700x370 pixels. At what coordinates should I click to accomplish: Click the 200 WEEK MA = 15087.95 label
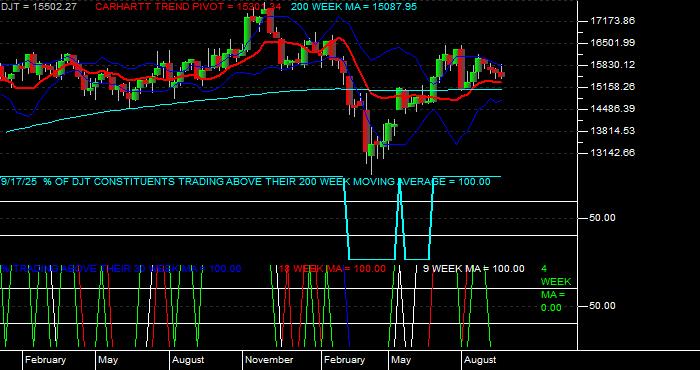click(x=354, y=7)
